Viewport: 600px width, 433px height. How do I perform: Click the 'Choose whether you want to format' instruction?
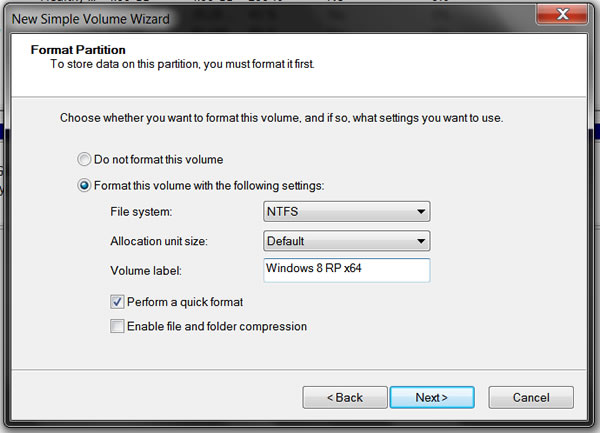tap(281, 118)
